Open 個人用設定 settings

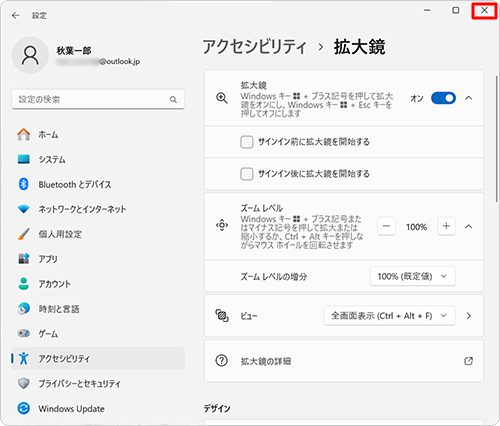pos(98,234)
